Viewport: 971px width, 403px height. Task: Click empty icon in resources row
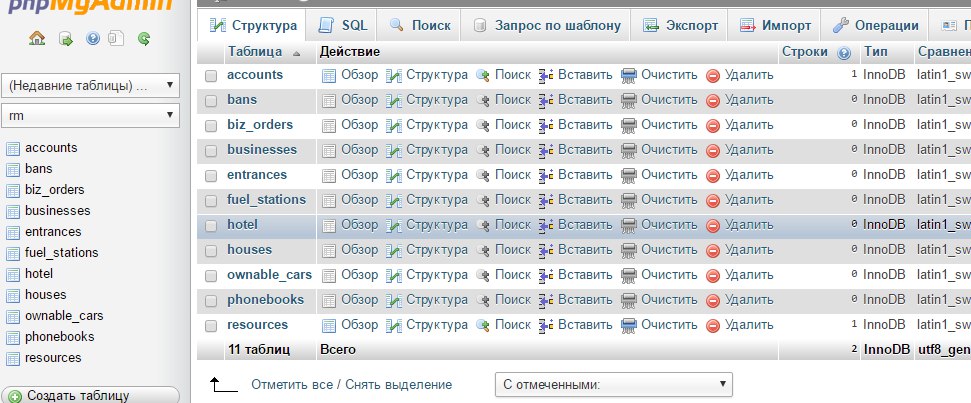coord(629,325)
